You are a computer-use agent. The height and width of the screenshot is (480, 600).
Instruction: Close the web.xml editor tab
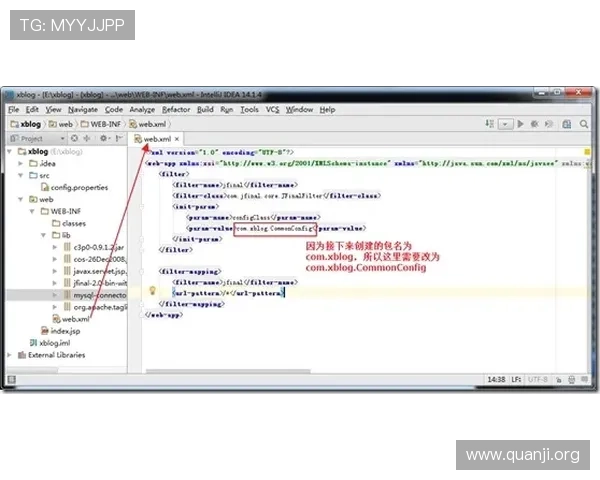click(177, 139)
